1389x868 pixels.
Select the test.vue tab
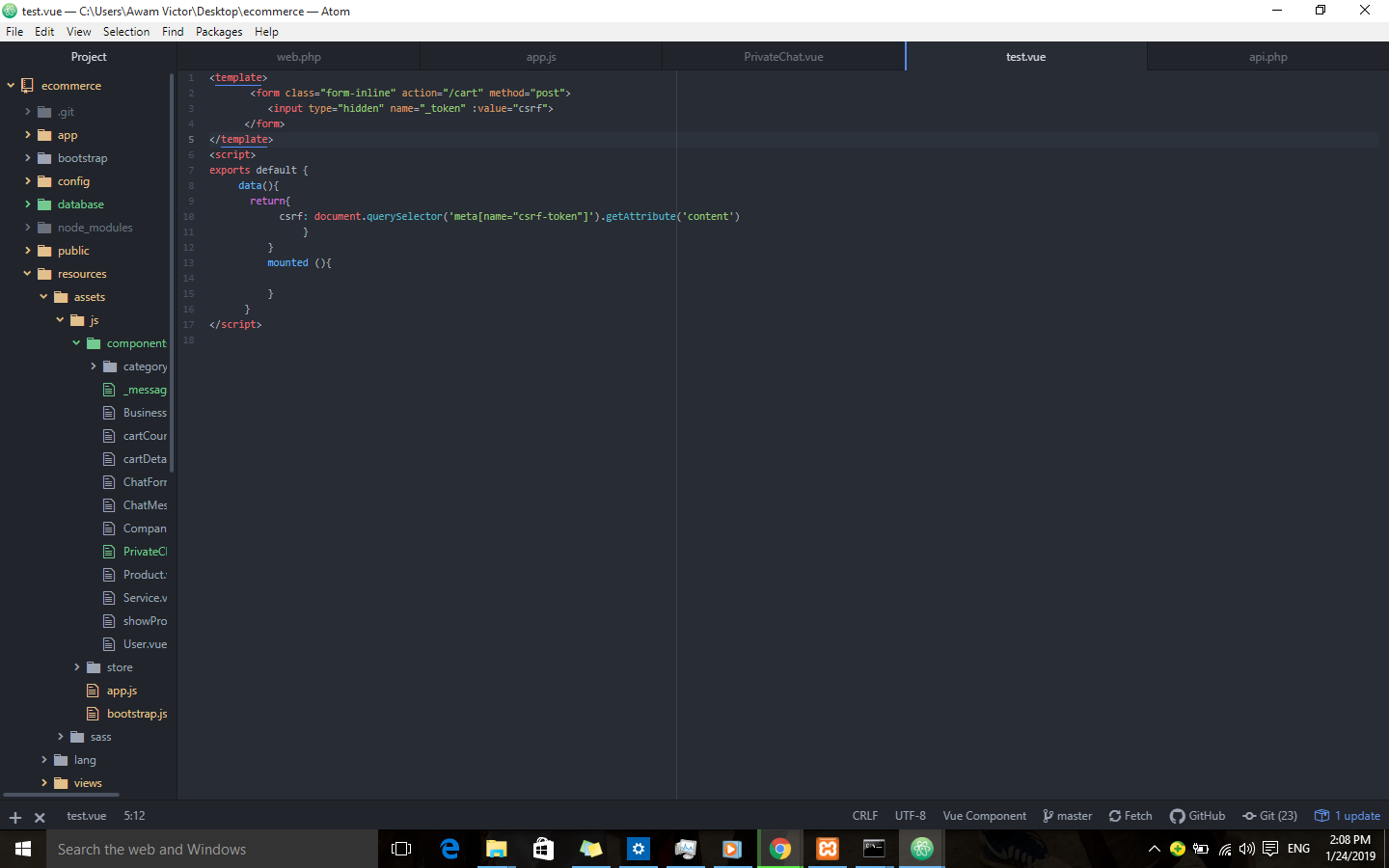coord(1025,57)
